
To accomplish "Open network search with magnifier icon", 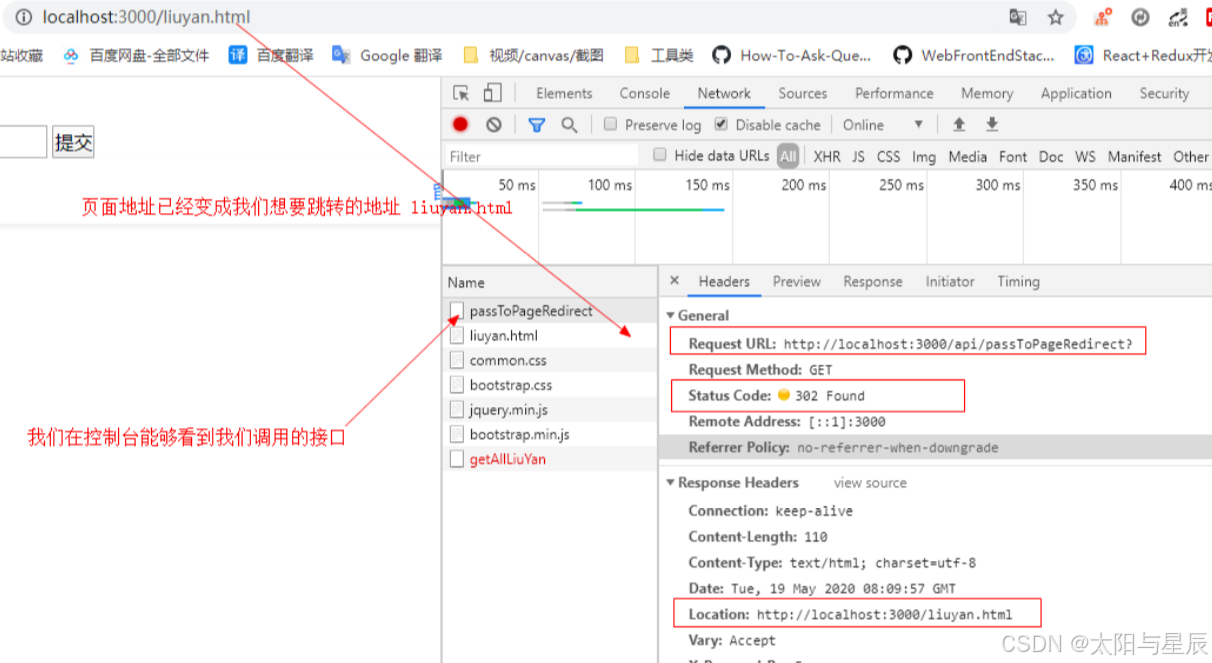I will coord(569,125).
